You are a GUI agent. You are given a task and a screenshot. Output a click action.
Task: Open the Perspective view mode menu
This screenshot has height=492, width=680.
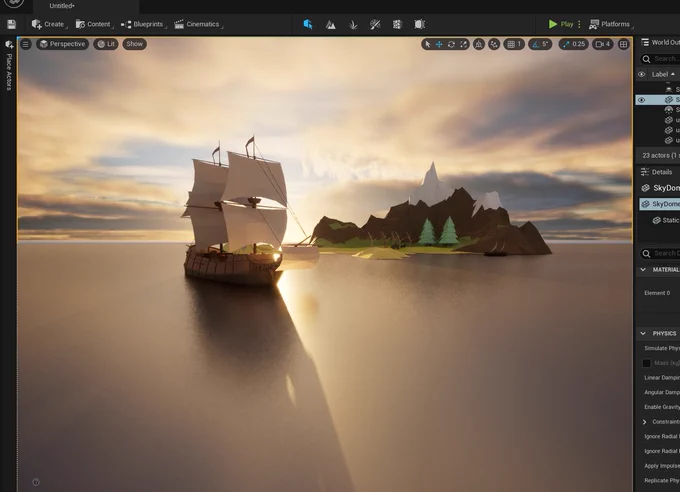pos(62,44)
